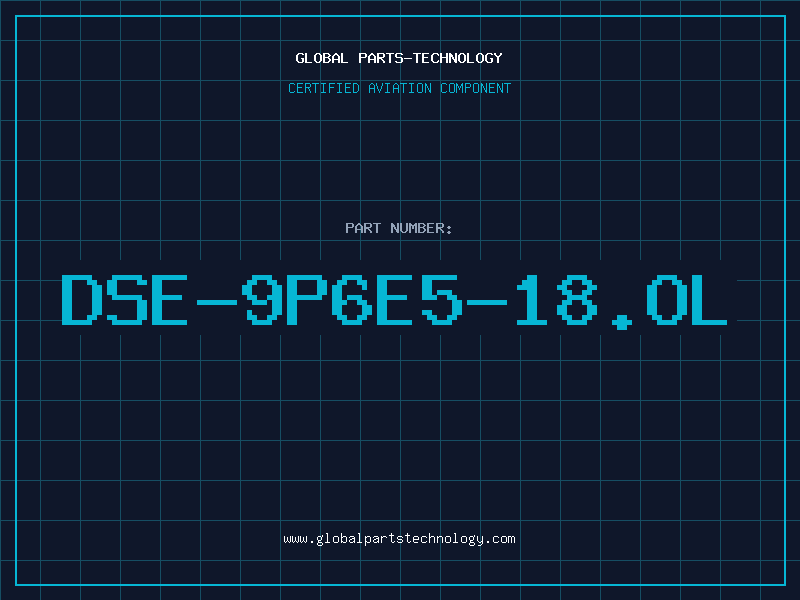
Task: Click the DSE prefix of the part number
Action: 124,299
